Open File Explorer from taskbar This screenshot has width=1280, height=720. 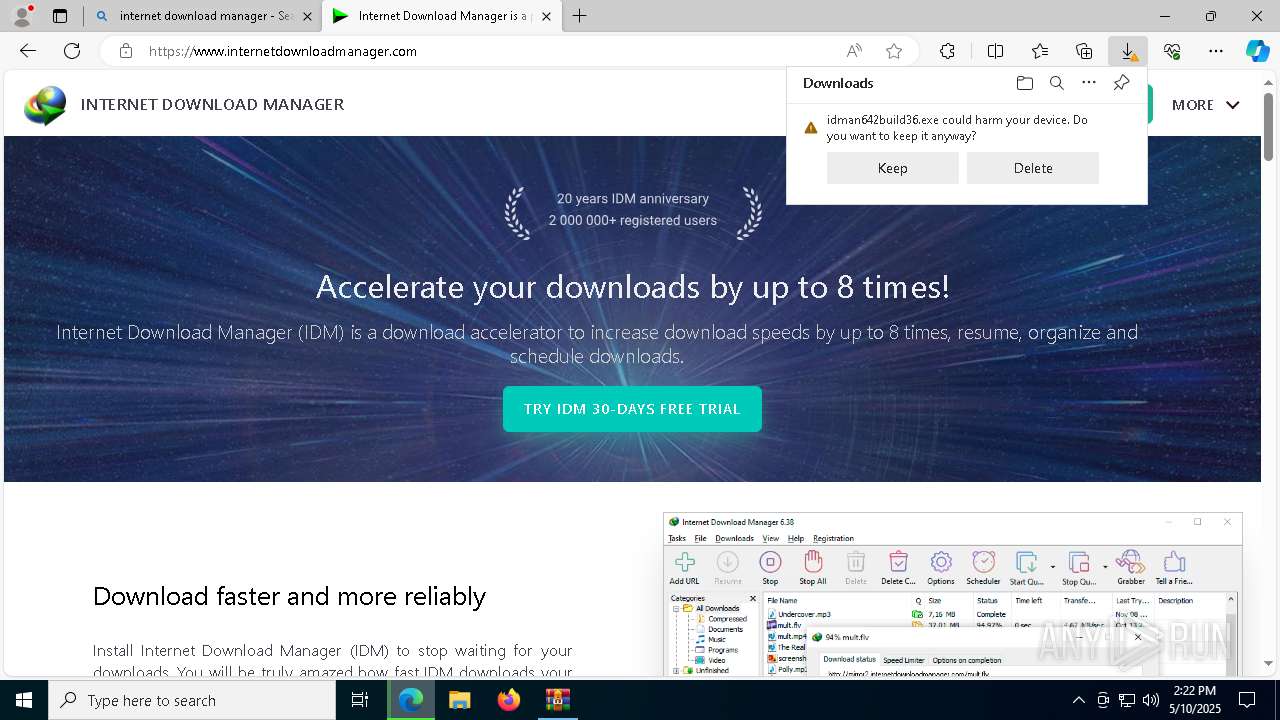coord(459,700)
